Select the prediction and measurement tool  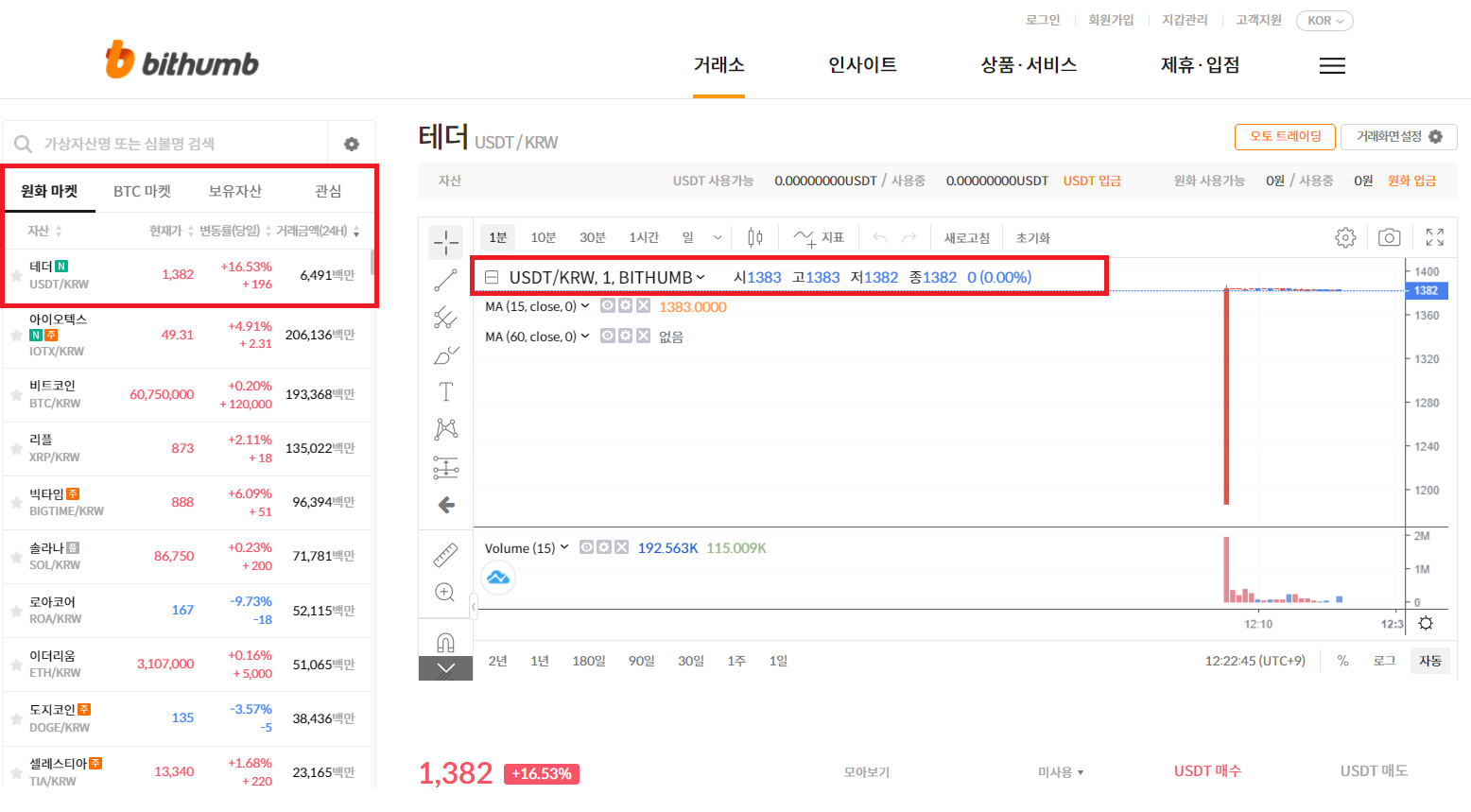[445, 467]
